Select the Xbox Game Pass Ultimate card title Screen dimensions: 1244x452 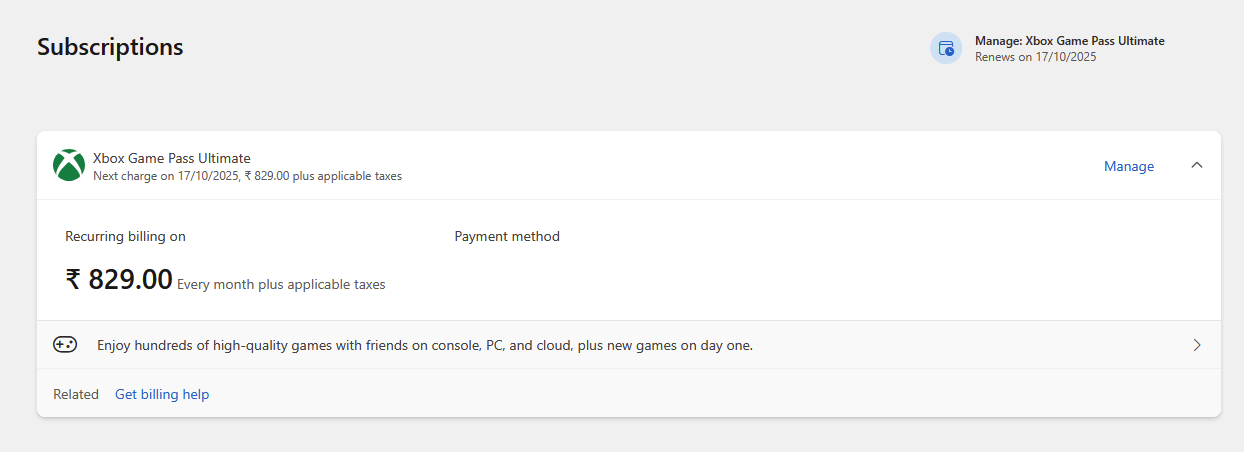coord(171,158)
